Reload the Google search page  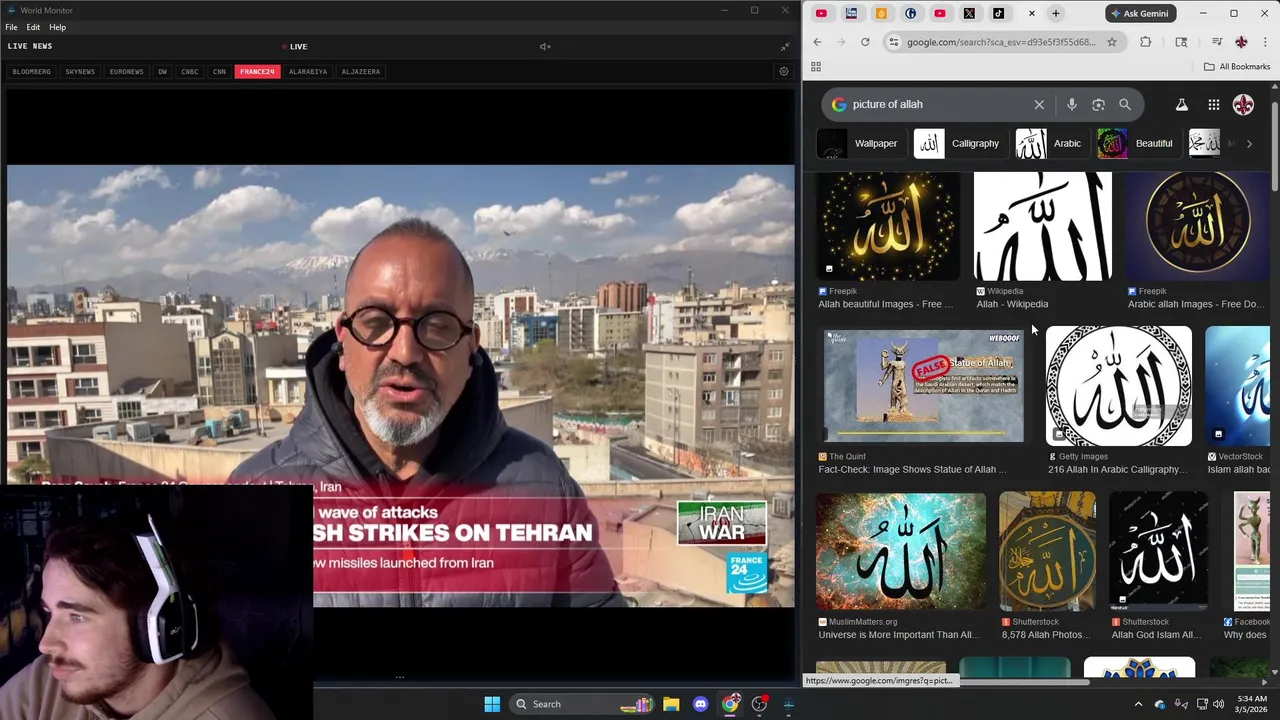pos(865,42)
